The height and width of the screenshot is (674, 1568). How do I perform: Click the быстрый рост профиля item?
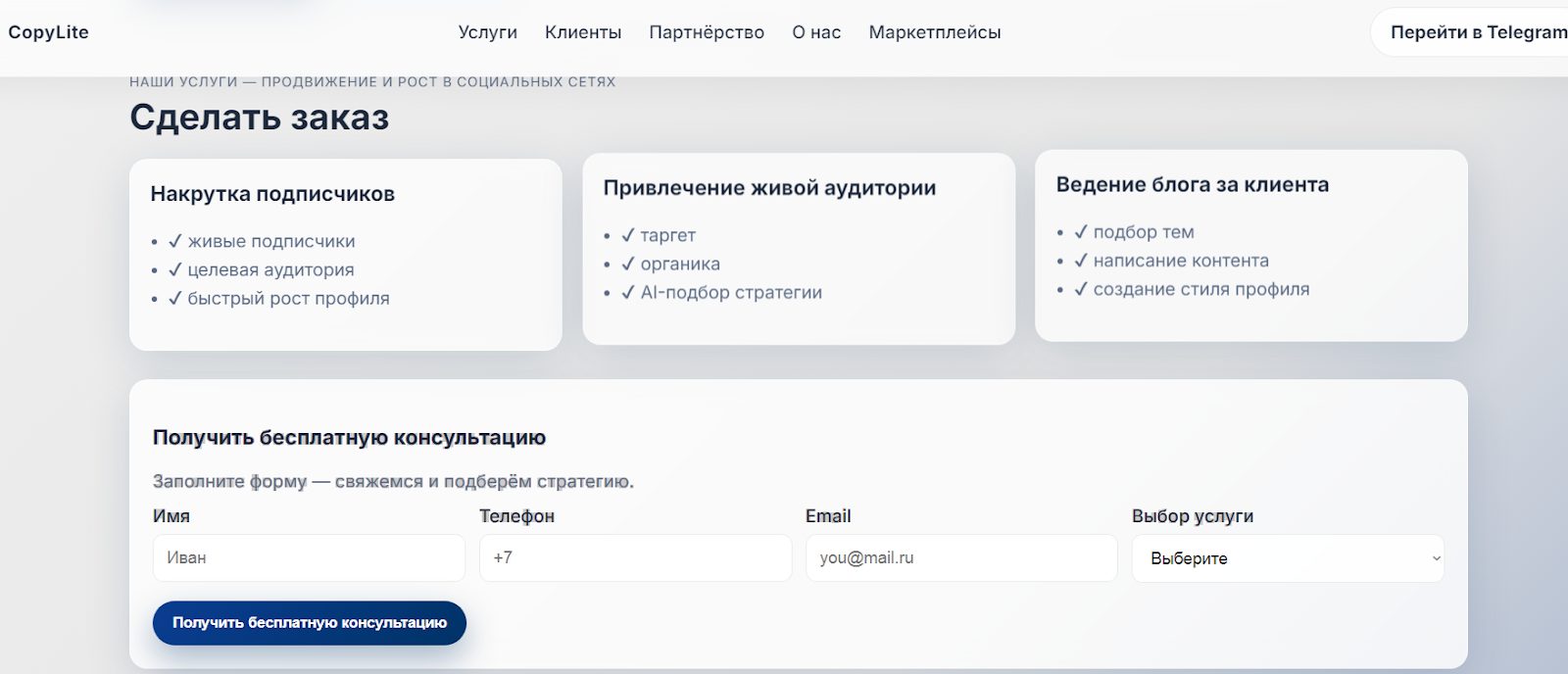[278, 298]
